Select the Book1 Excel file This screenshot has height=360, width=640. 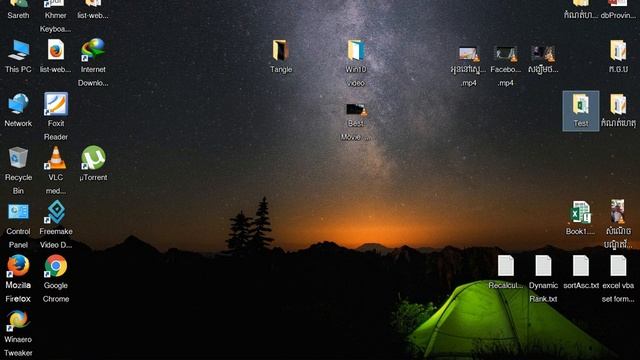tap(580, 218)
